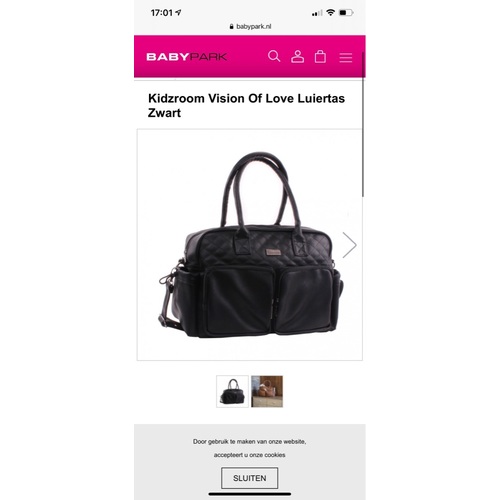
Task: Show next product image with right chevron
Action: coord(349,245)
